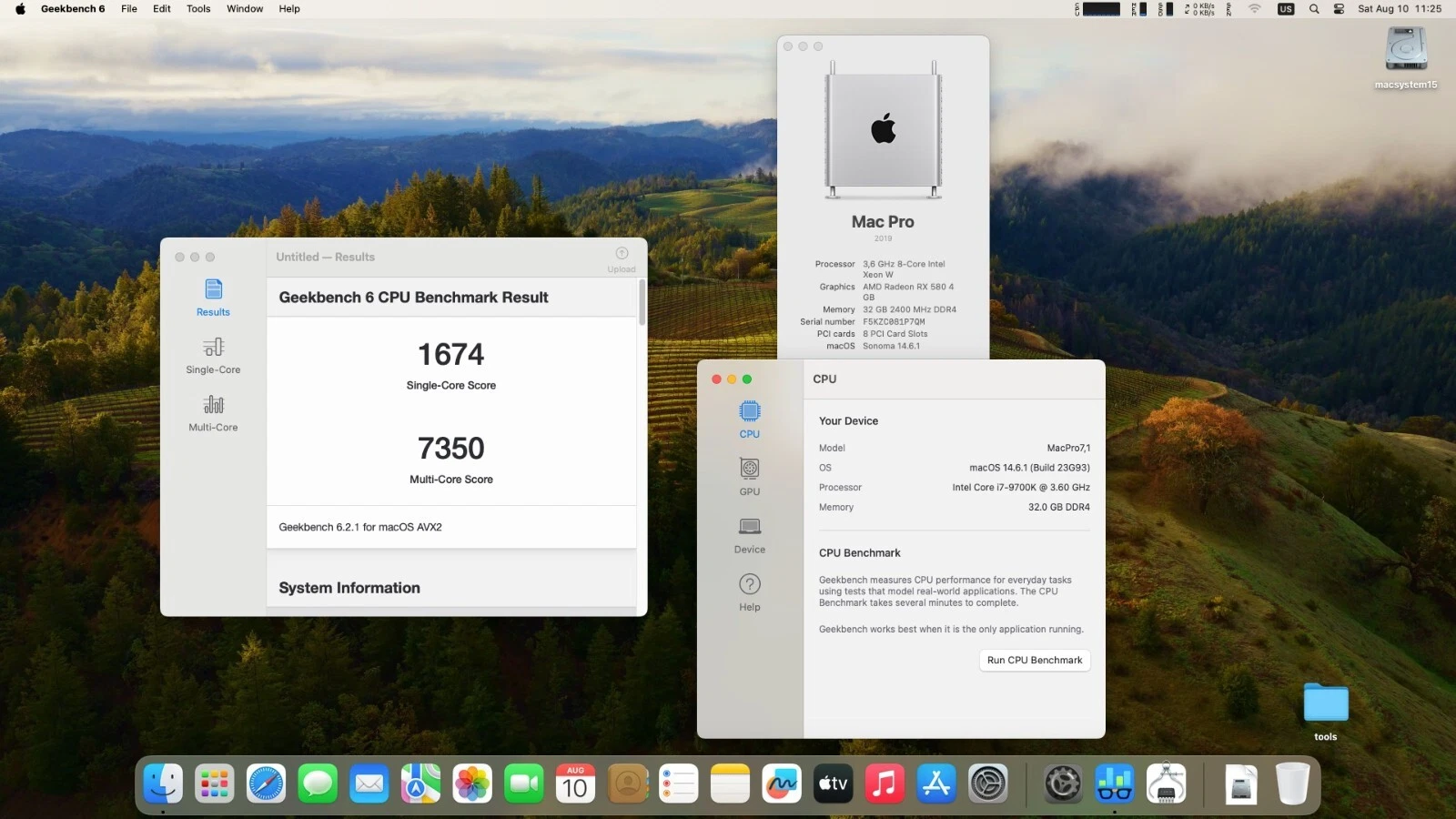This screenshot has height=819, width=1456.
Task: Click the date and time Sat Aug 10
Action: [1400, 9]
